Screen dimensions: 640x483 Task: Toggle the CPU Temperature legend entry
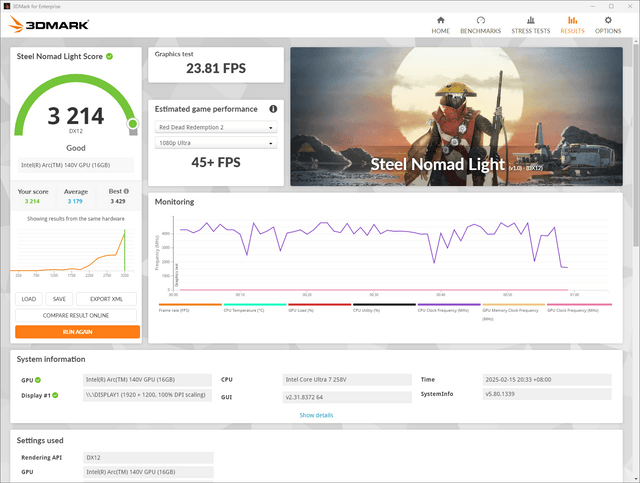coord(255,307)
